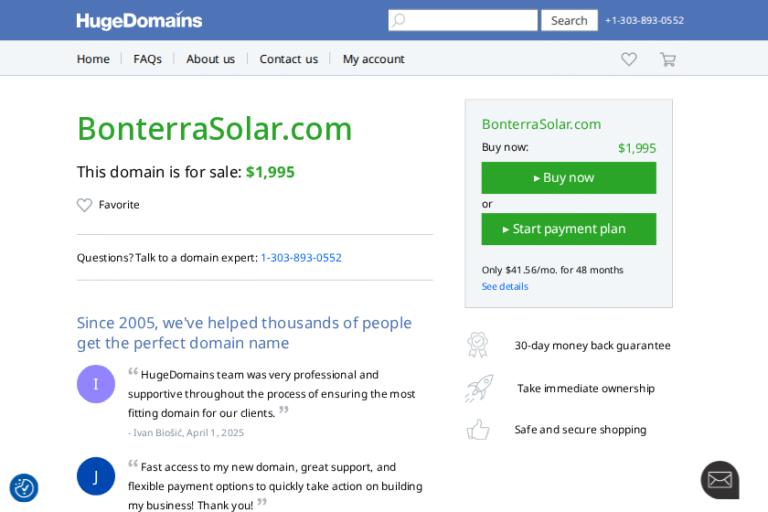Open My account menu item

pyautogui.click(x=373, y=59)
